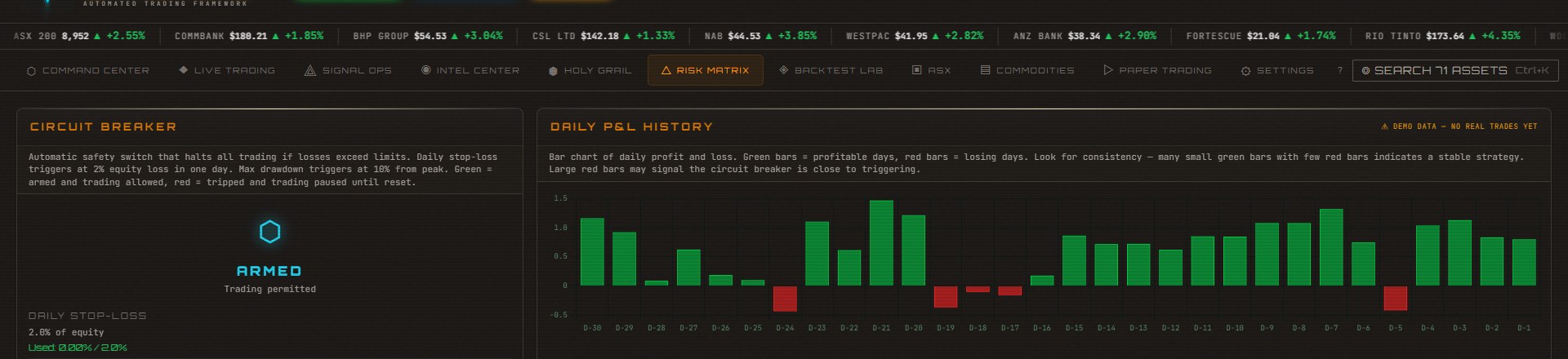Click the Settings gear icon
Screen dimensions: 1568x359
1245,72
